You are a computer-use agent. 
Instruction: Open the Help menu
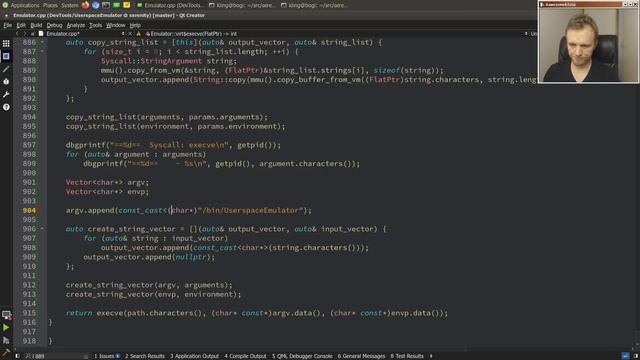click(x=135, y=25)
